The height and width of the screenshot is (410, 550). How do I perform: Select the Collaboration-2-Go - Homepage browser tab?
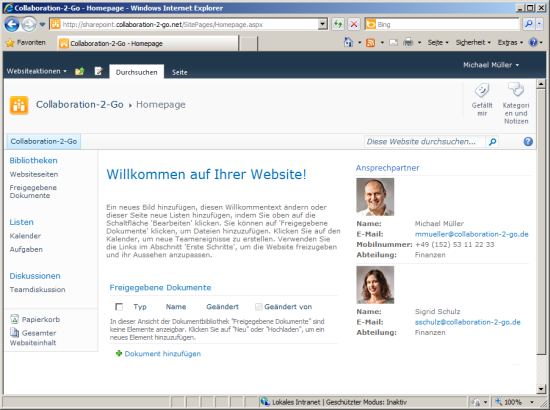coord(148,43)
